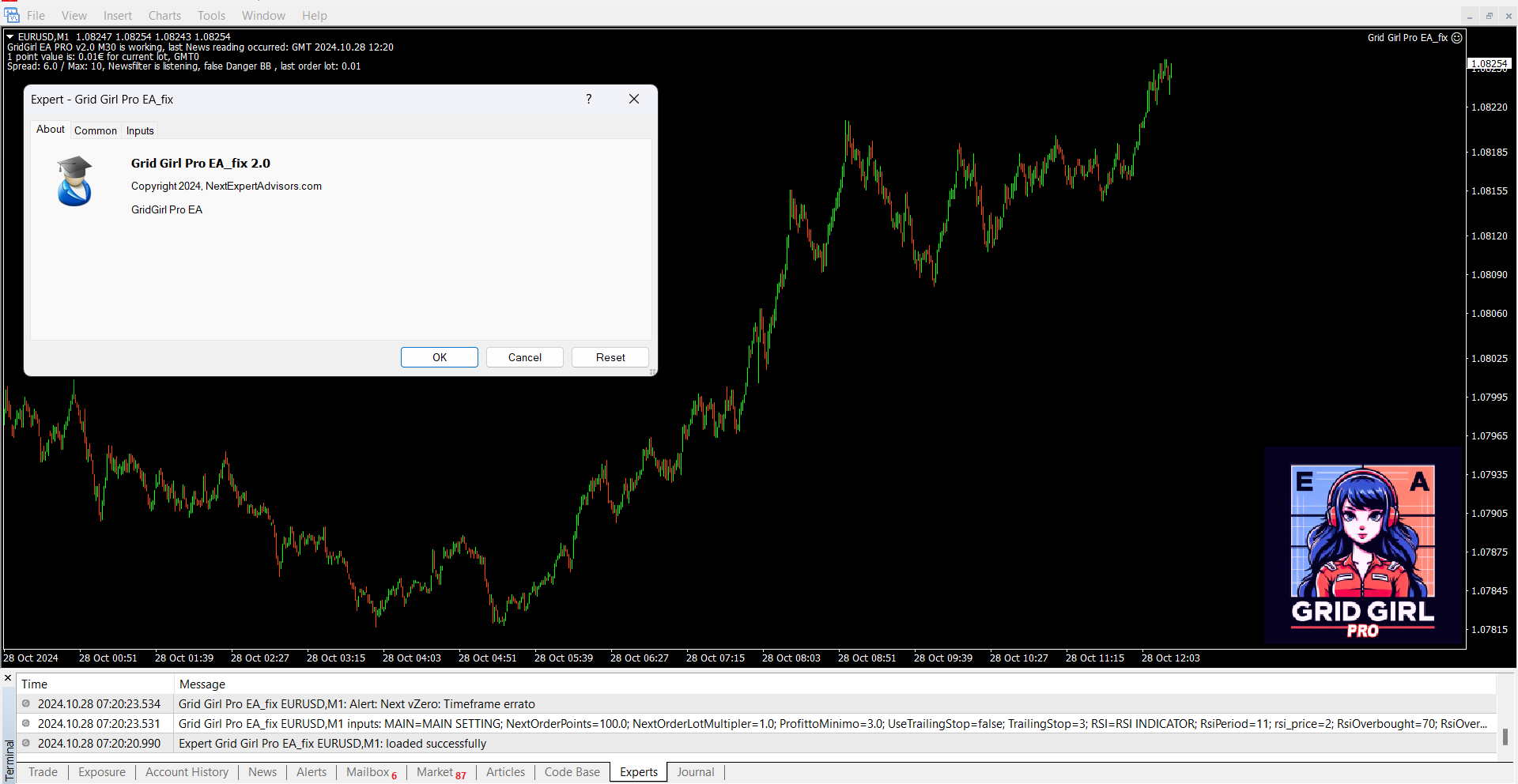This screenshot has width=1518, height=784.
Task: Switch to the Common tab
Action: (x=96, y=131)
